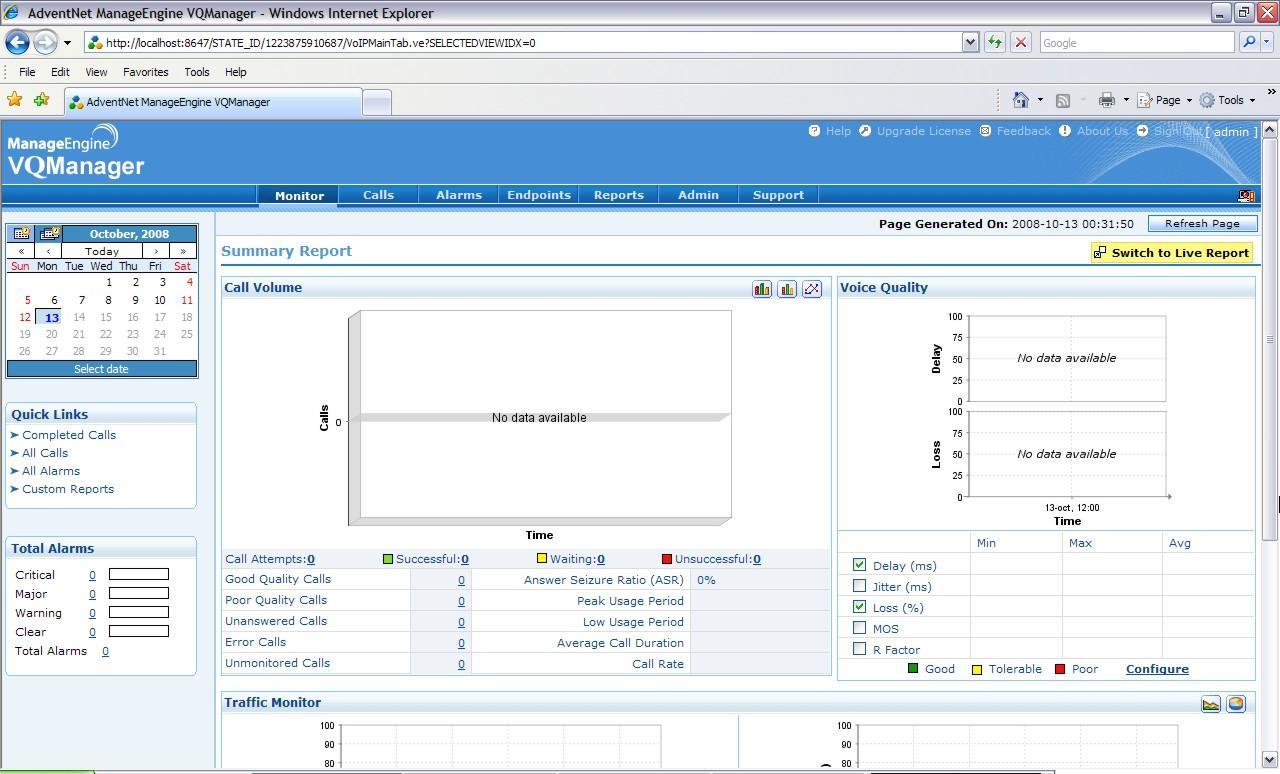Expand the Print options dropdown arrow
The width and height of the screenshot is (1280, 774).
(x=1126, y=100)
